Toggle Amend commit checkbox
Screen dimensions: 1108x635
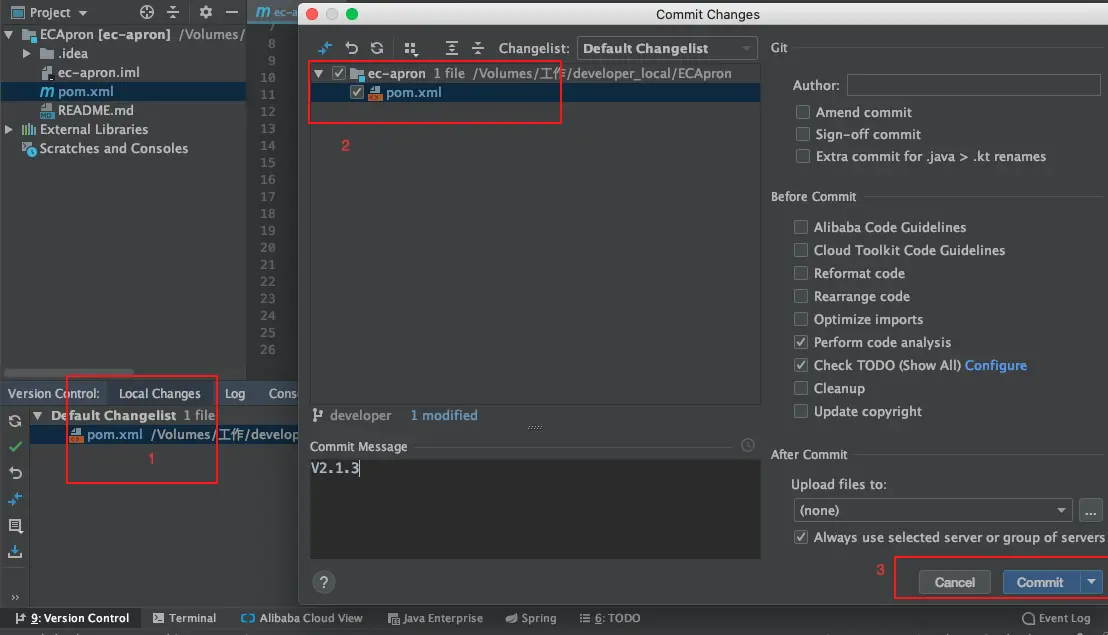point(802,112)
